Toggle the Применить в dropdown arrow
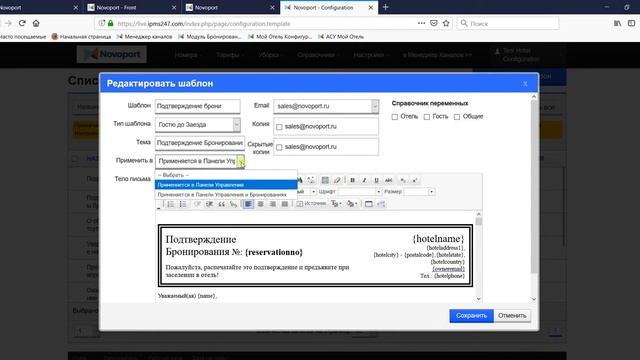 pyautogui.click(x=240, y=161)
